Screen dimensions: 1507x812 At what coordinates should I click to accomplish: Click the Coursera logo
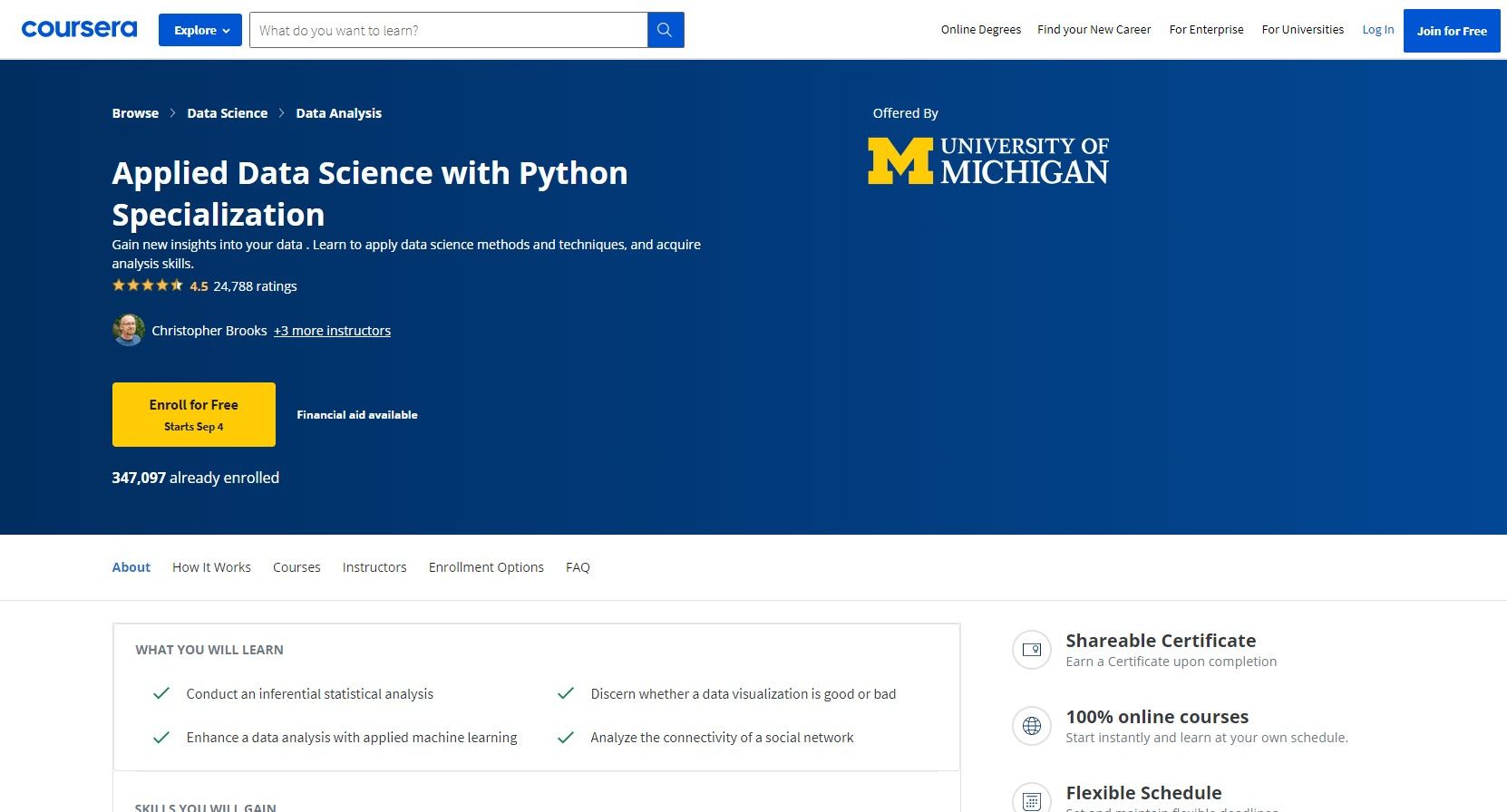click(x=79, y=29)
